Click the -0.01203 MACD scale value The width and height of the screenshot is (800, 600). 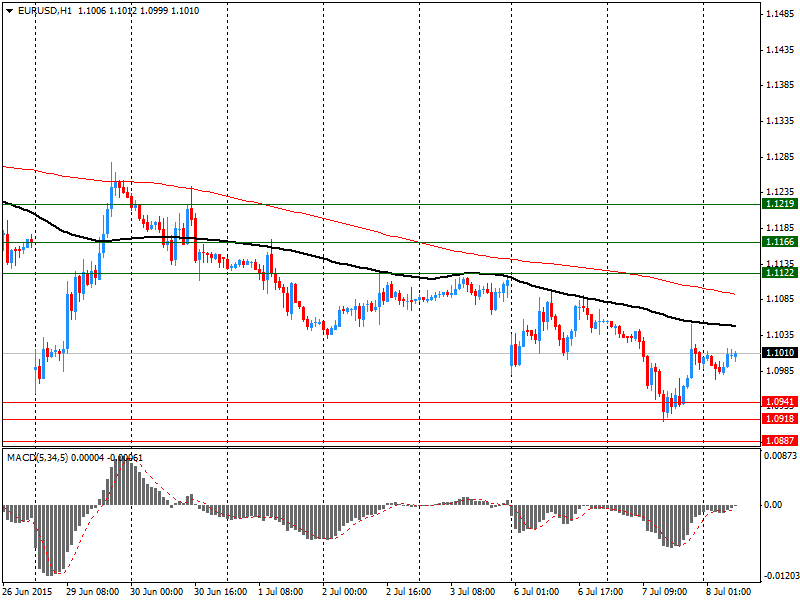(x=781, y=576)
